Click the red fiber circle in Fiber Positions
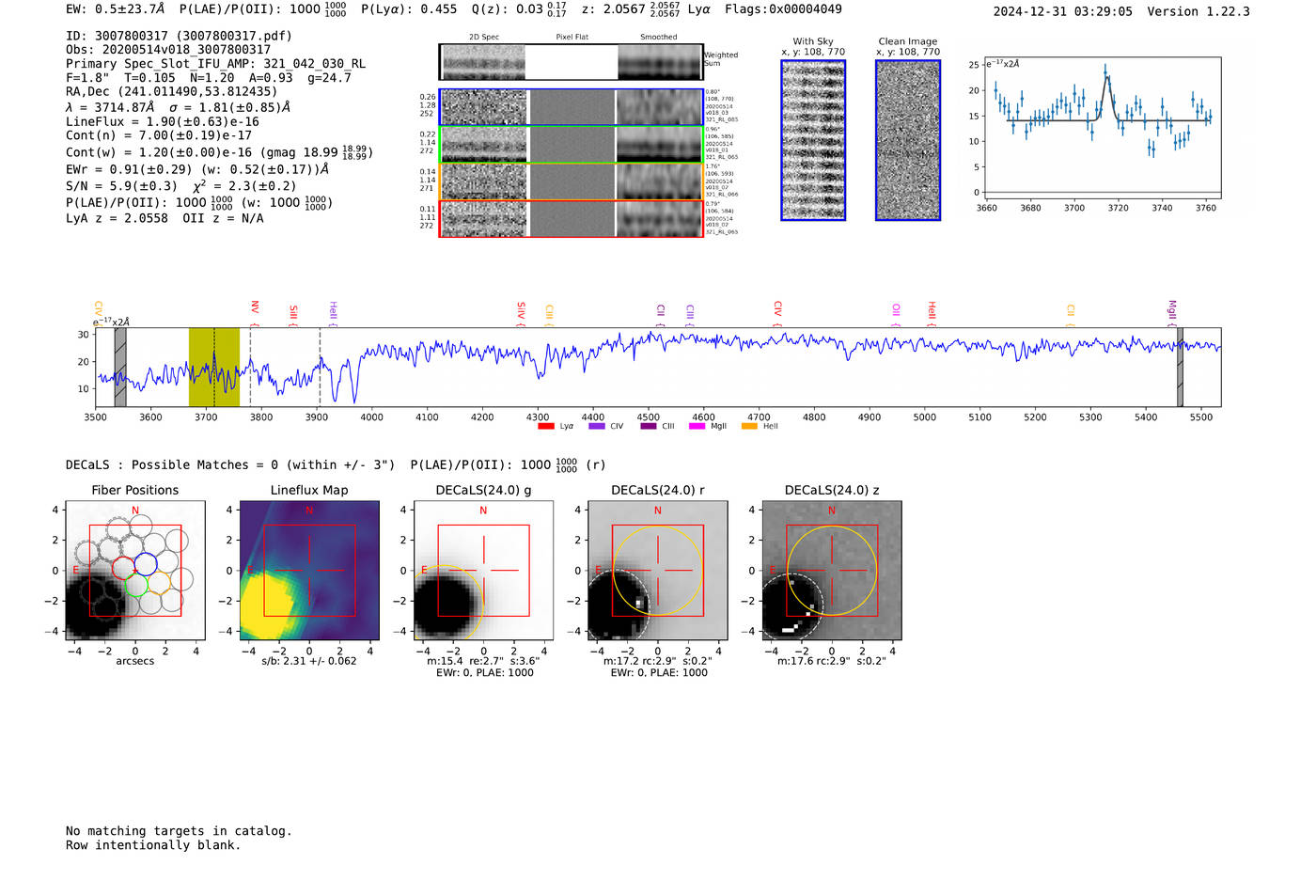 point(123,567)
